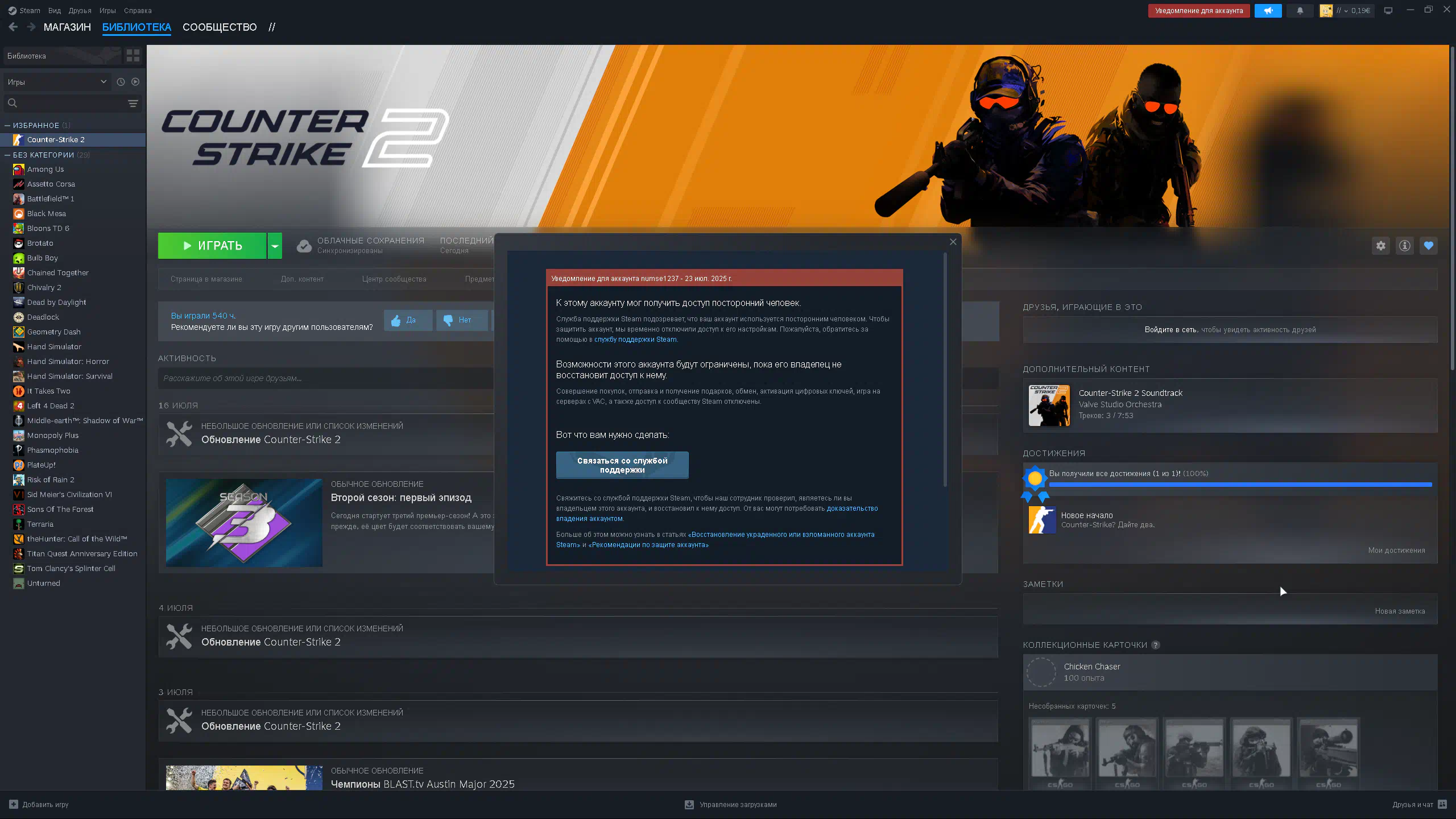Expand play options arrow next to ИГРАТЬ

275,246
